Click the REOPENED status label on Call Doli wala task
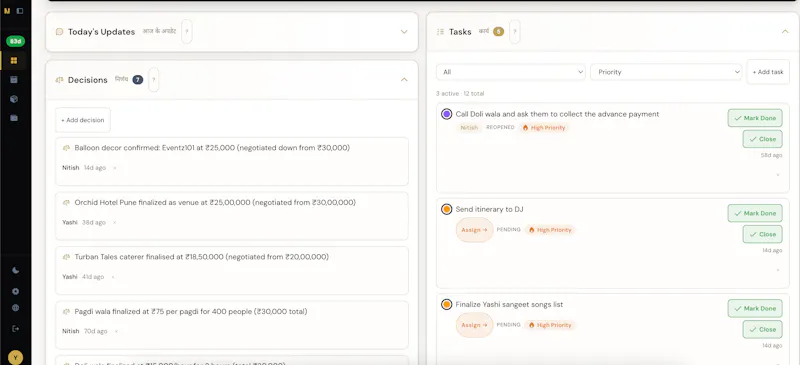Viewport: 800px width, 365px height. 500,127
